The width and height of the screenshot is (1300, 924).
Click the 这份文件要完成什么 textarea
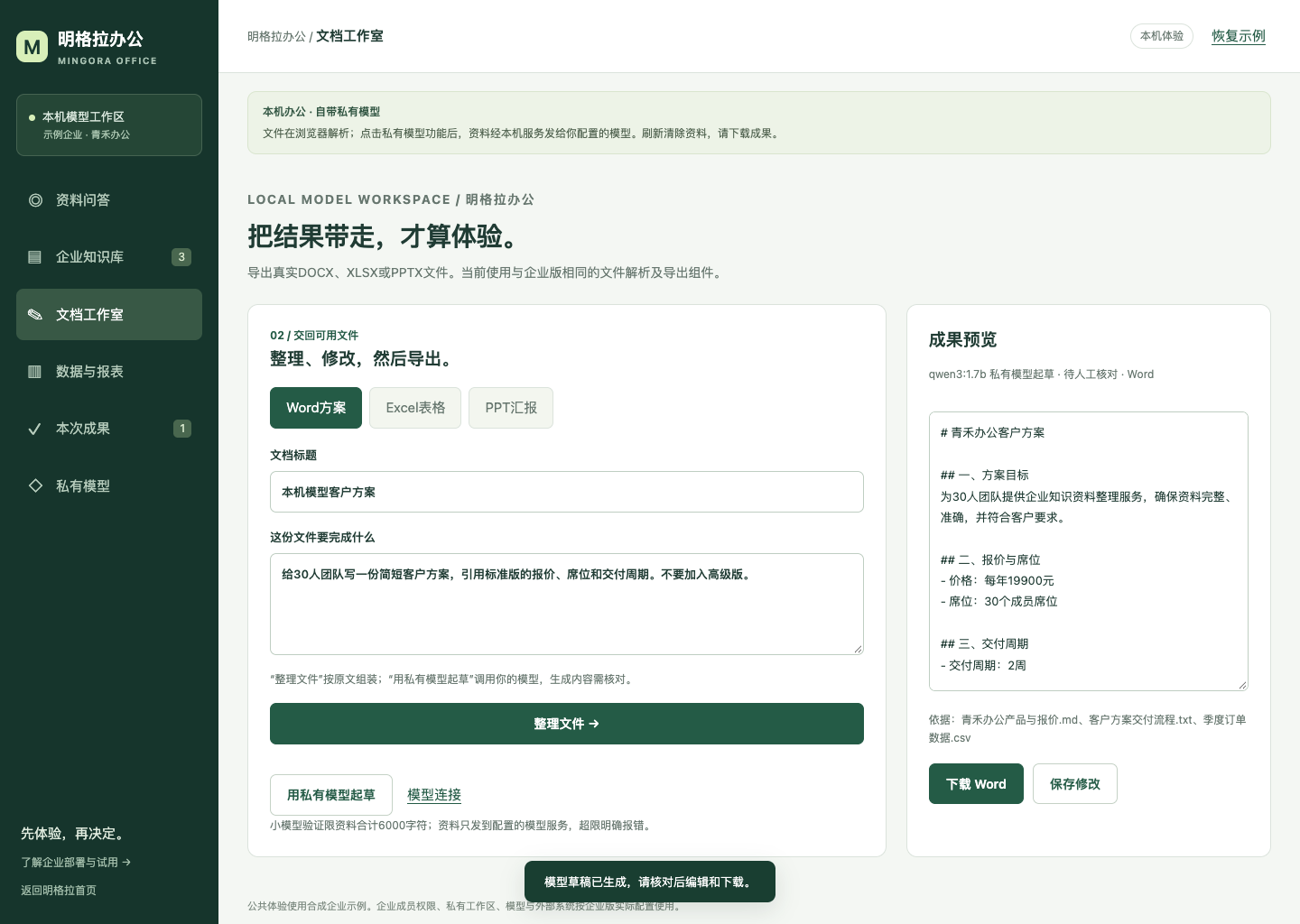(x=567, y=604)
